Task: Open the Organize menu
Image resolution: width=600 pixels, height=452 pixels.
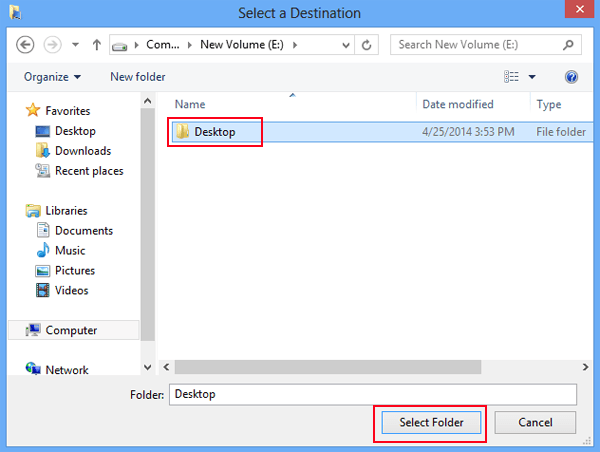Action: click(52, 77)
